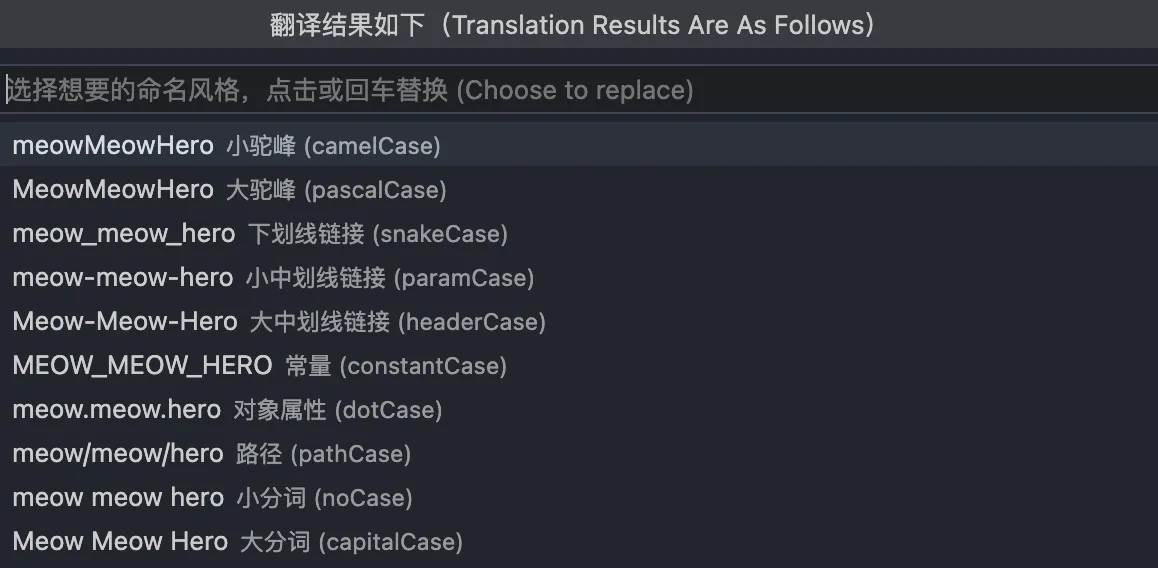Click the 下划线链接 (snakeCase) description
This screenshot has width=1158, height=568.
(377, 234)
